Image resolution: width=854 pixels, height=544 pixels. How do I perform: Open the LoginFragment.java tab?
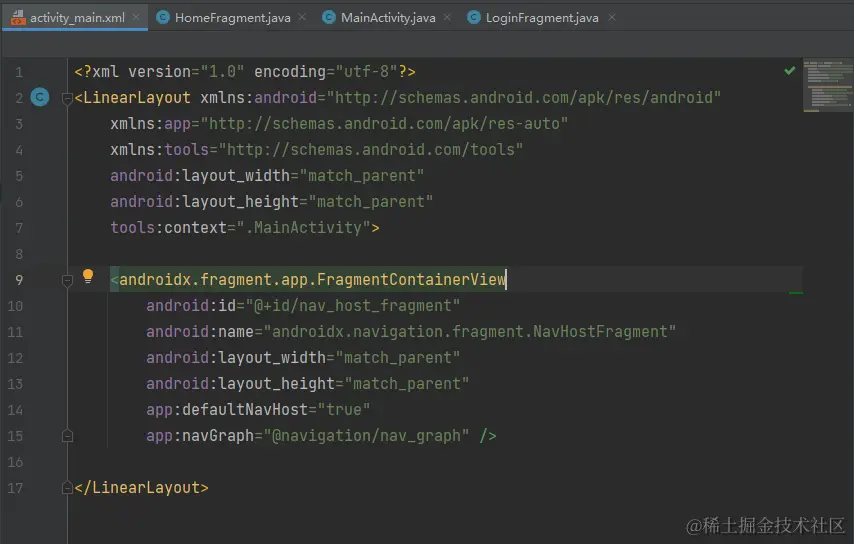click(542, 17)
